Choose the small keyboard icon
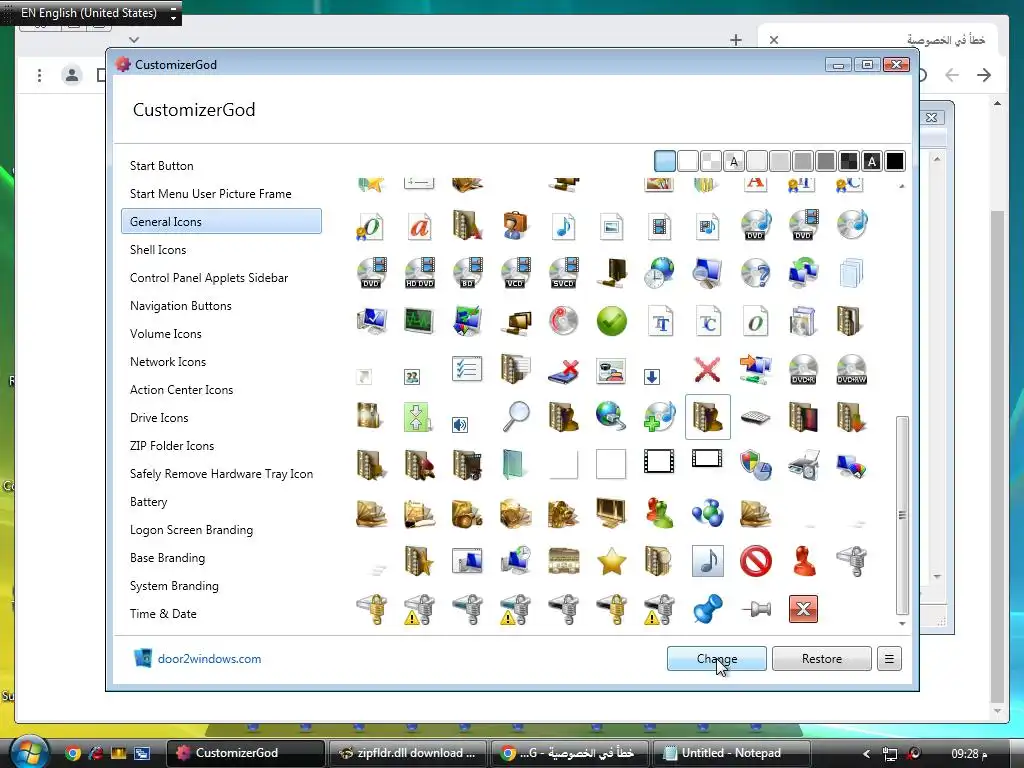 click(756, 417)
